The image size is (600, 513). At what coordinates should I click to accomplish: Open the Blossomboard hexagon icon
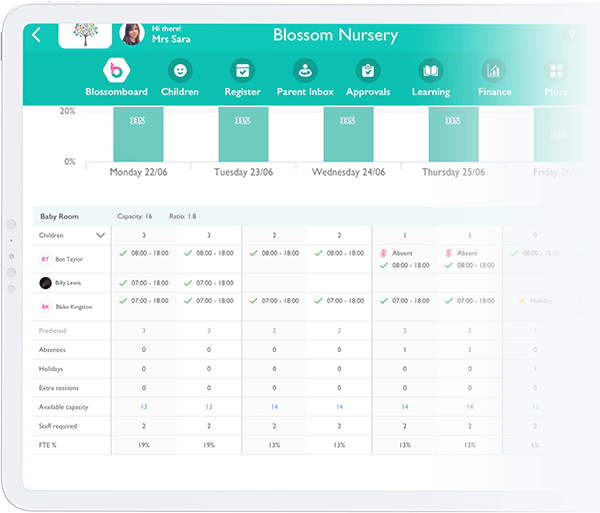coord(116,70)
